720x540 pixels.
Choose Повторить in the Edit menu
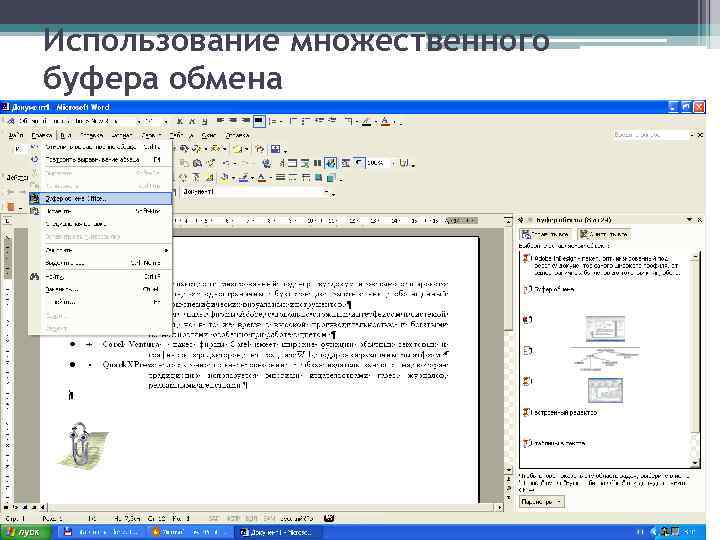100,159
